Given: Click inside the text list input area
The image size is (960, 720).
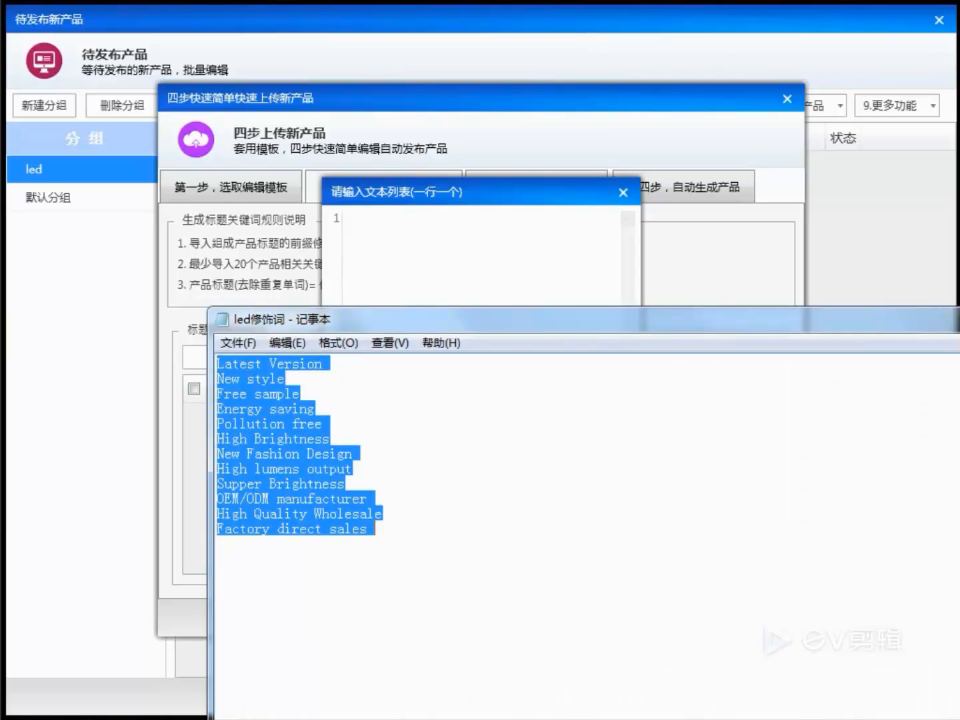Looking at the screenshot, I should [481, 257].
